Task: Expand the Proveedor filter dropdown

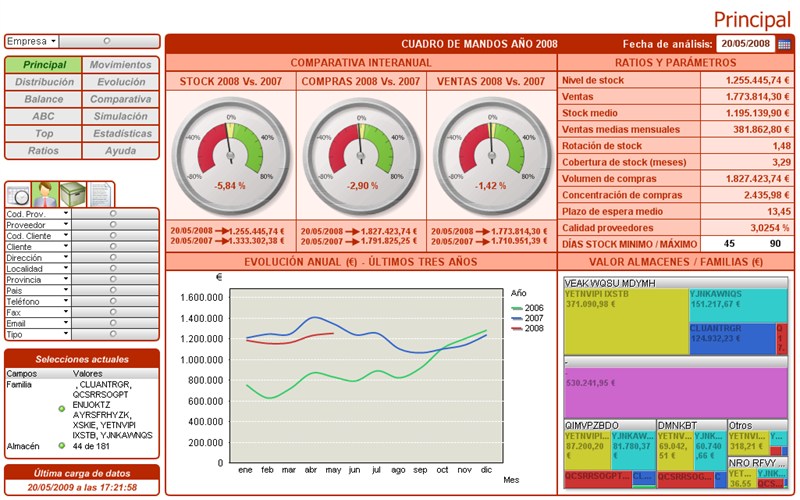Action: [x=66, y=224]
